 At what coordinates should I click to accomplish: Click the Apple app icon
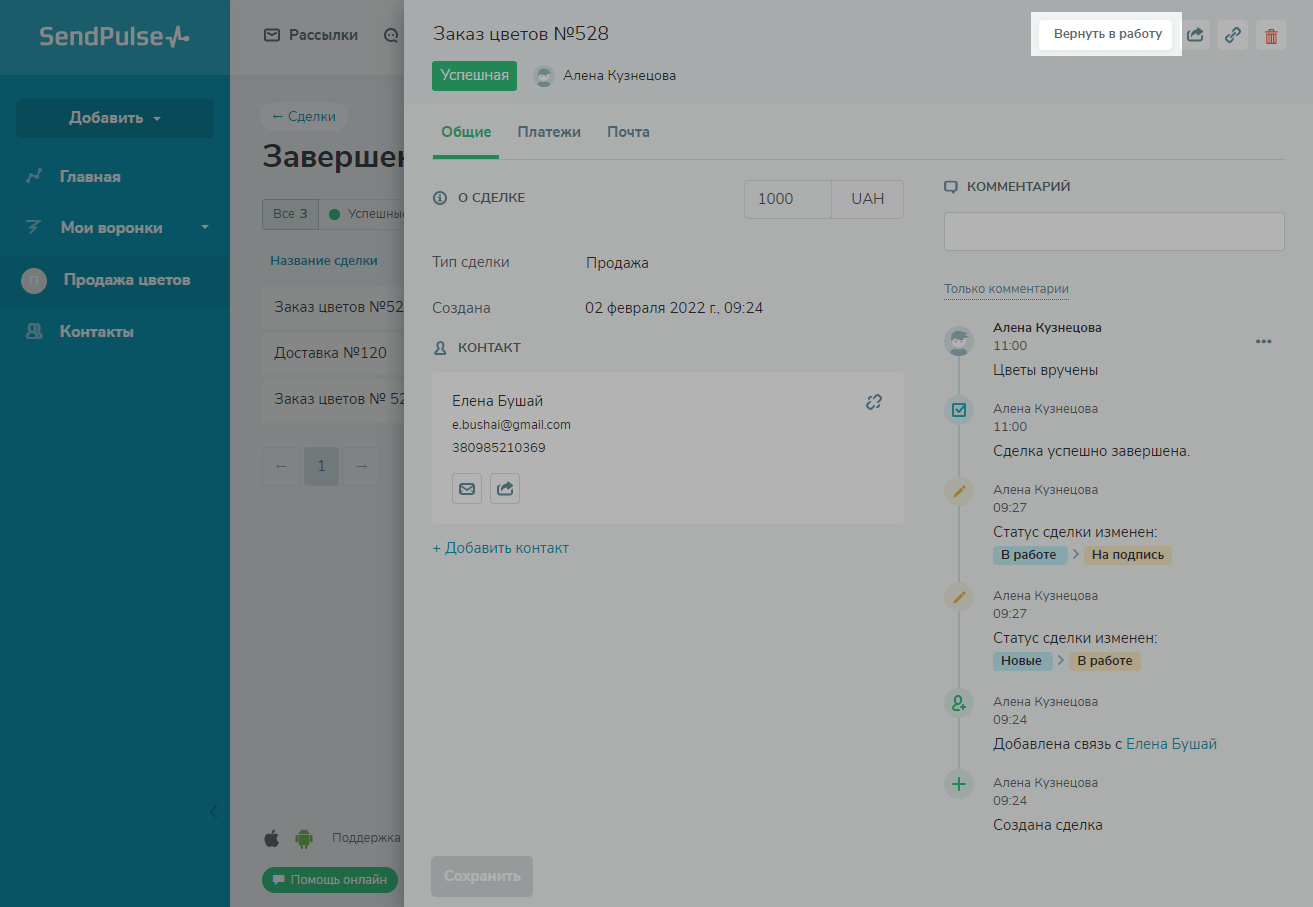point(272,838)
